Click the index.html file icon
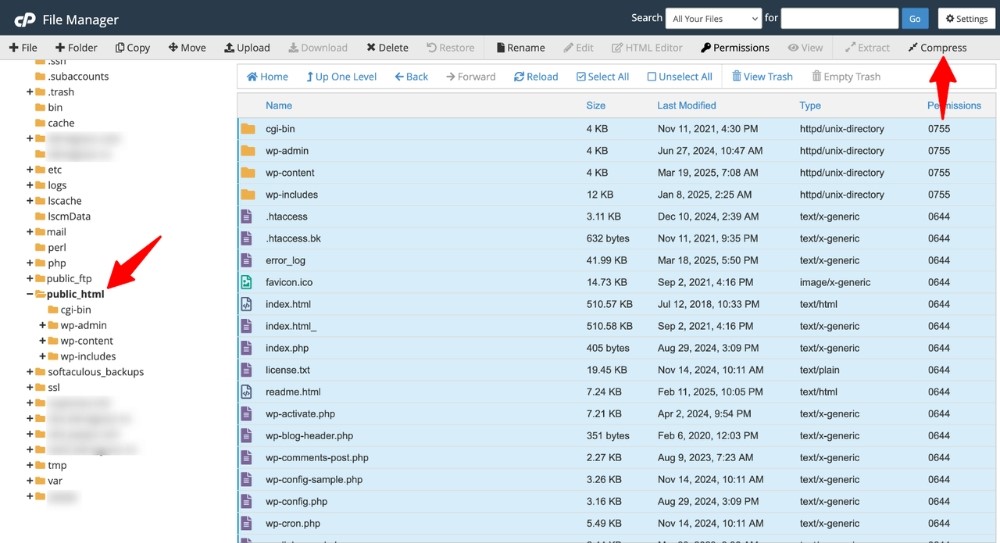Image resolution: width=1000 pixels, height=543 pixels. click(247, 304)
